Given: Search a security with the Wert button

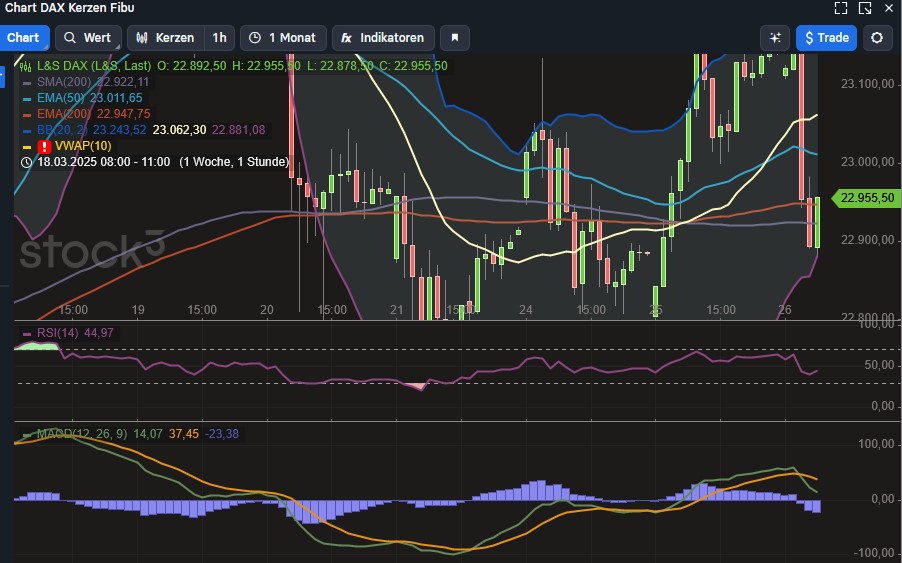Looking at the screenshot, I should (88, 38).
